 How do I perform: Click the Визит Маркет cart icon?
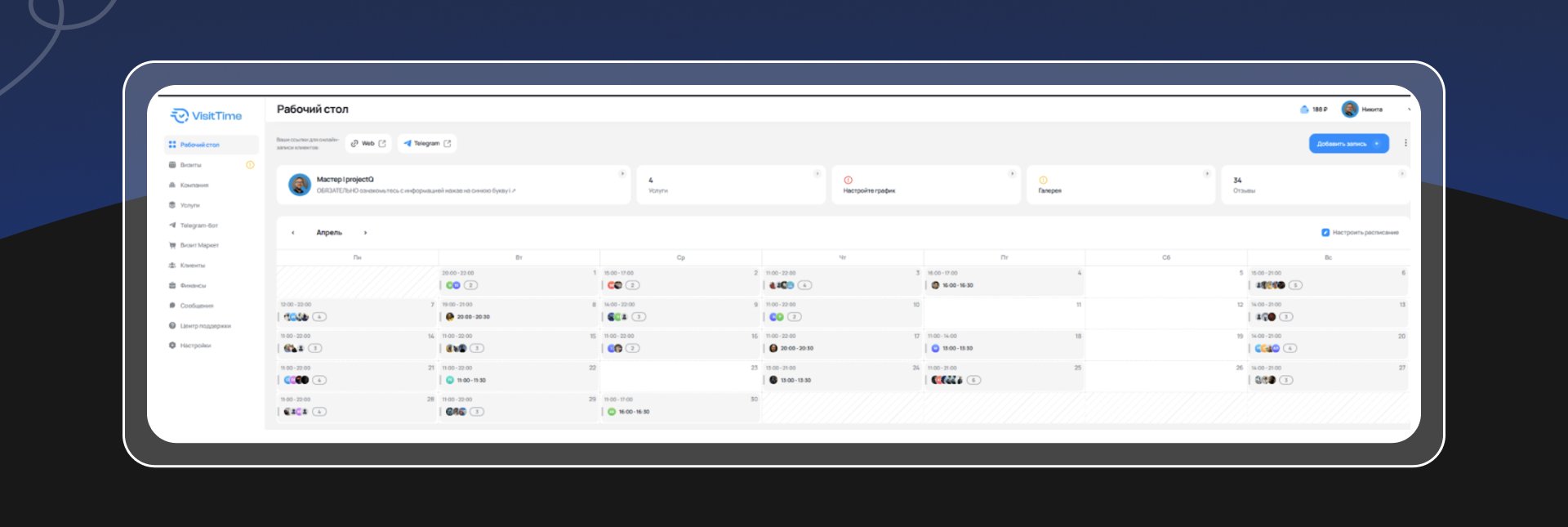172,245
